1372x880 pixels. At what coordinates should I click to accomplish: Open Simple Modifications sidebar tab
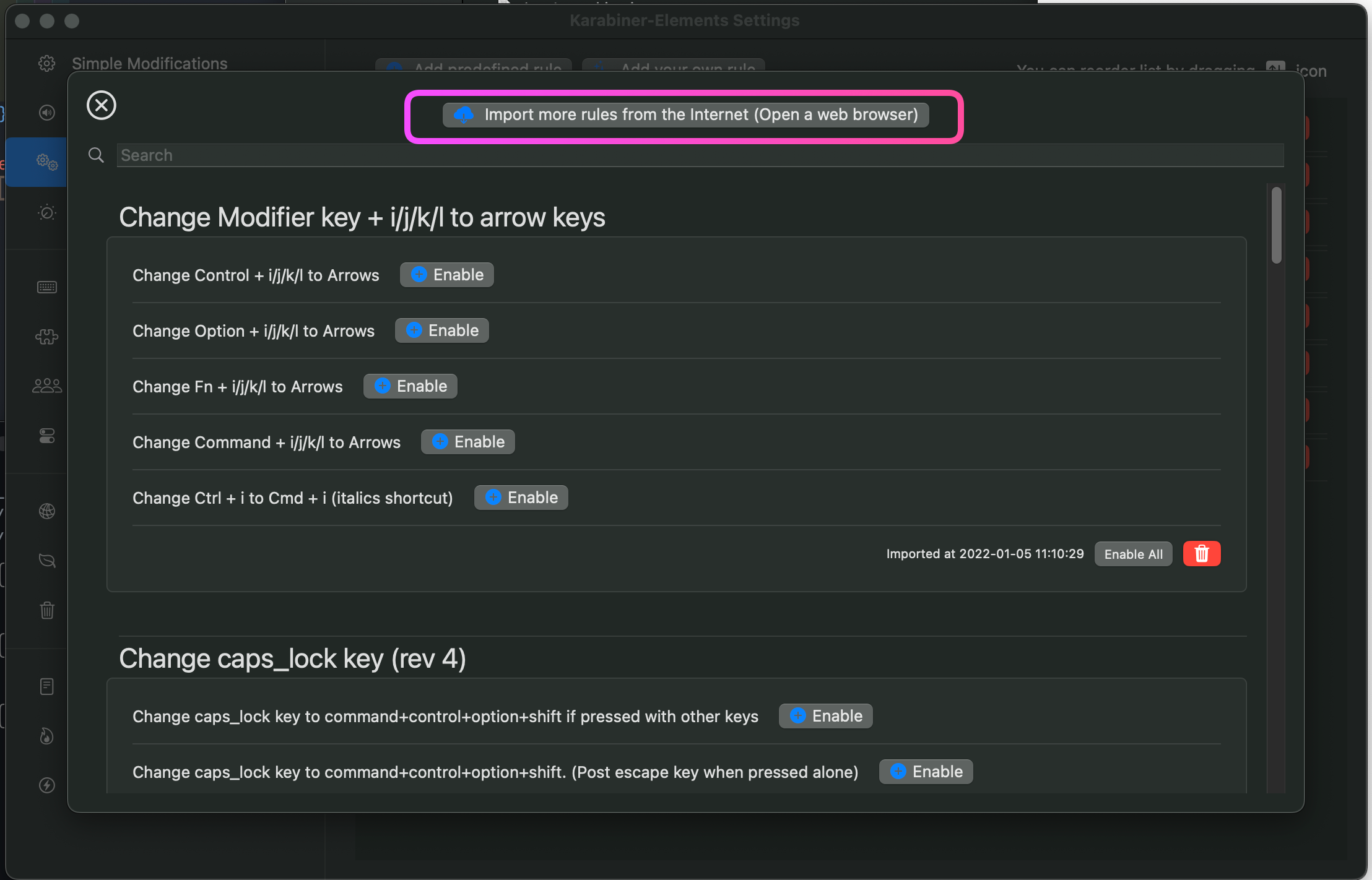[x=149, y=64]
